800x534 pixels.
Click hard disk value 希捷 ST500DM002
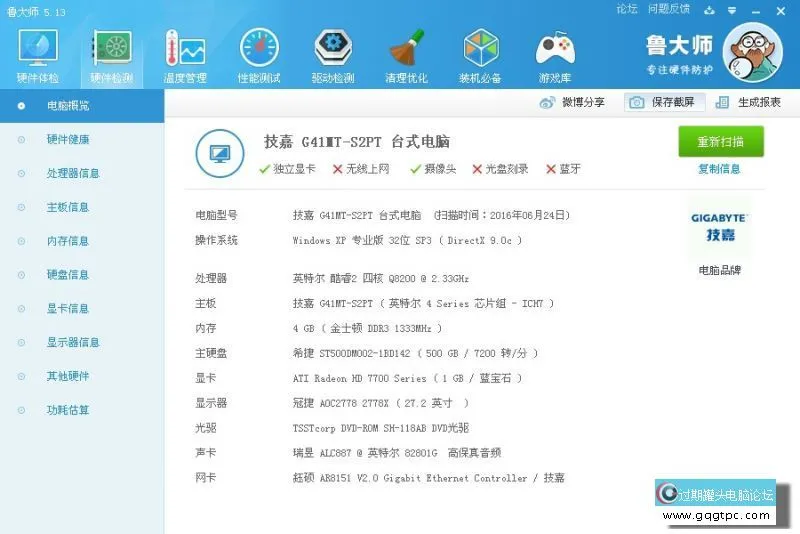pyautogui.click(x=415, y=353)
